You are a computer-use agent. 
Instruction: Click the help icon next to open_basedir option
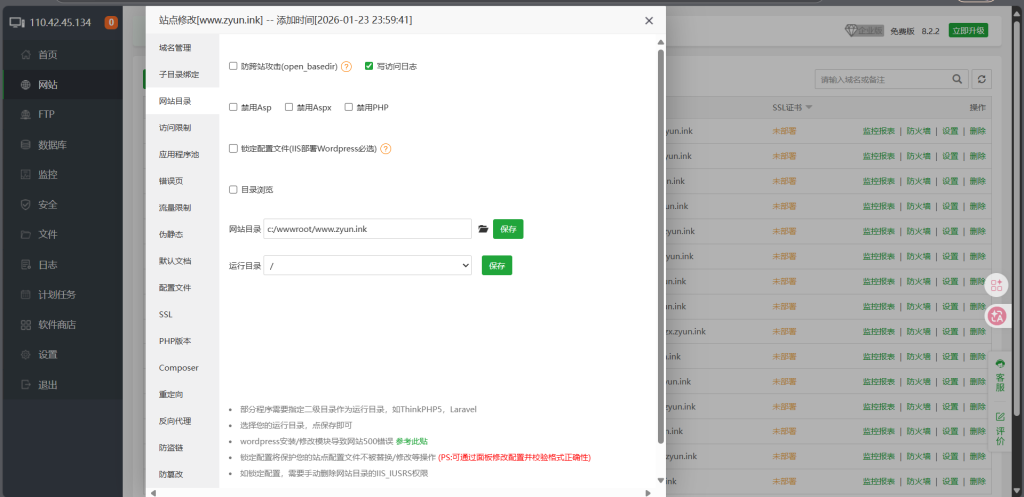(347, 67)
